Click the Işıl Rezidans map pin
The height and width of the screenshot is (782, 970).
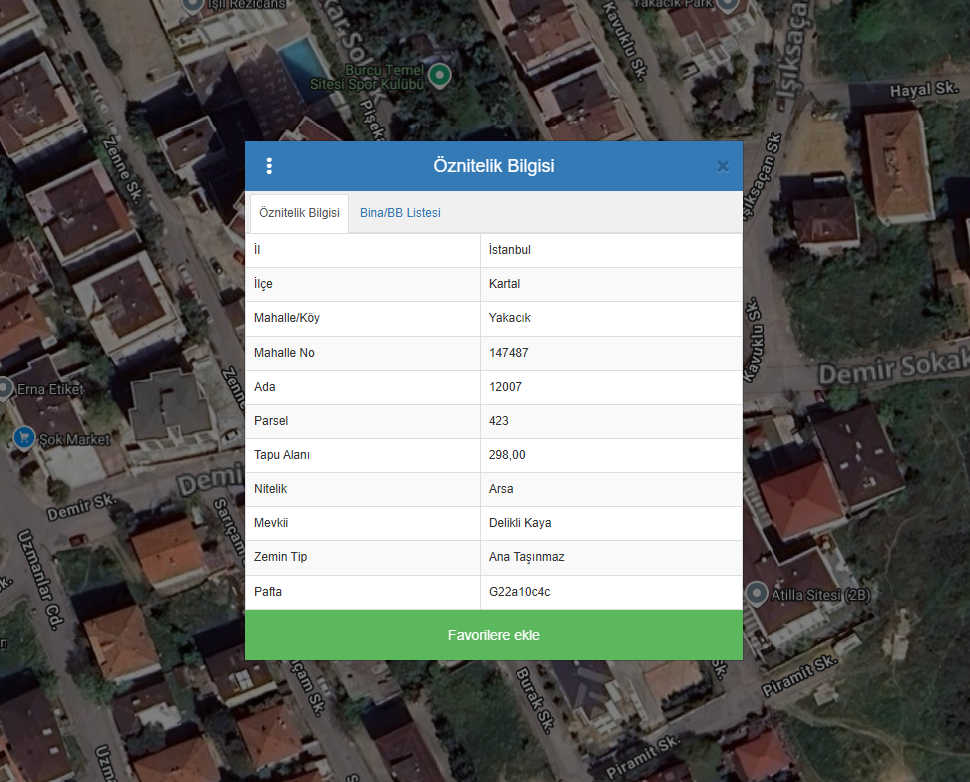(x=191, y=4)
